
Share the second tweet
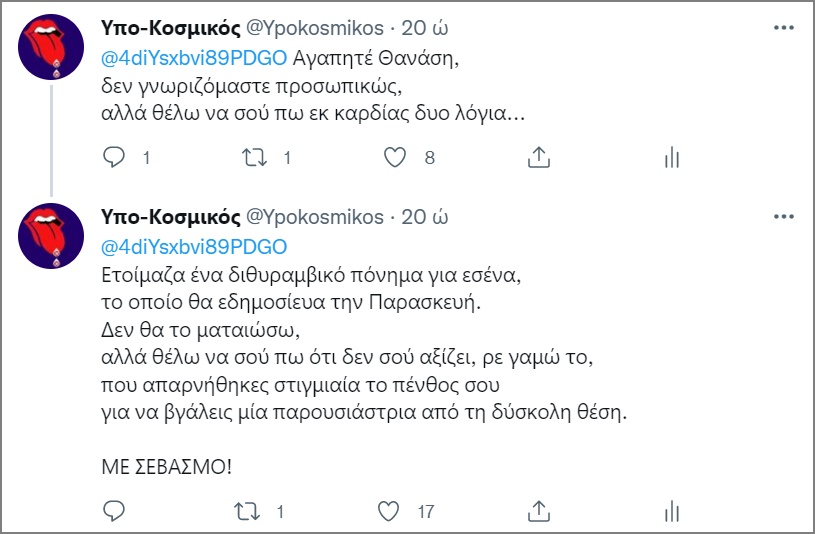[x=539, y=511]
